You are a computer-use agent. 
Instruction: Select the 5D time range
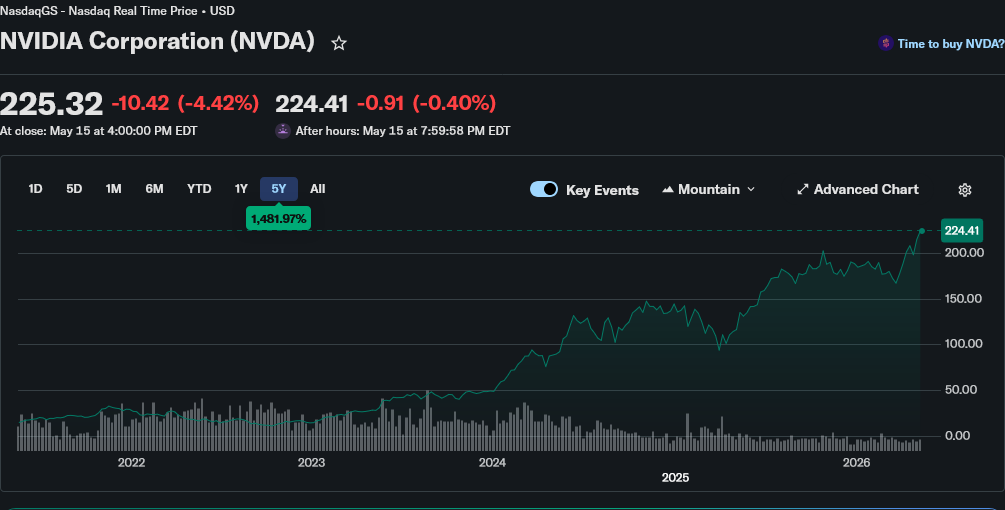74,189
